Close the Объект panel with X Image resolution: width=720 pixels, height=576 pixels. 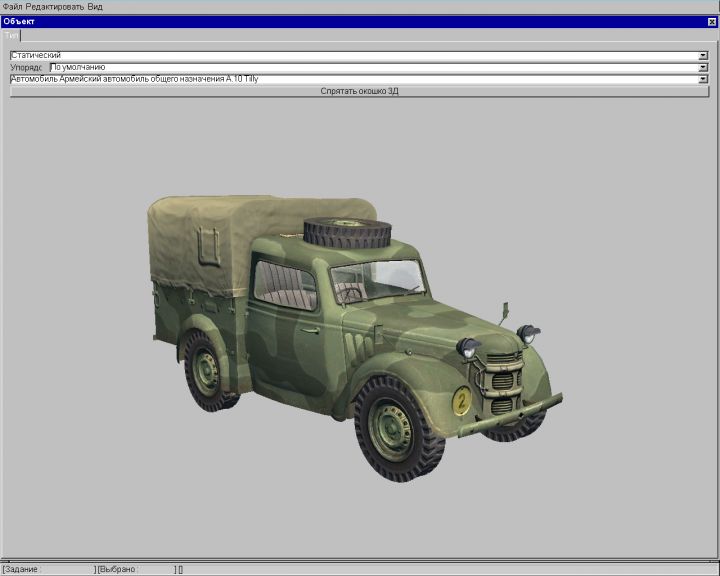711,21
